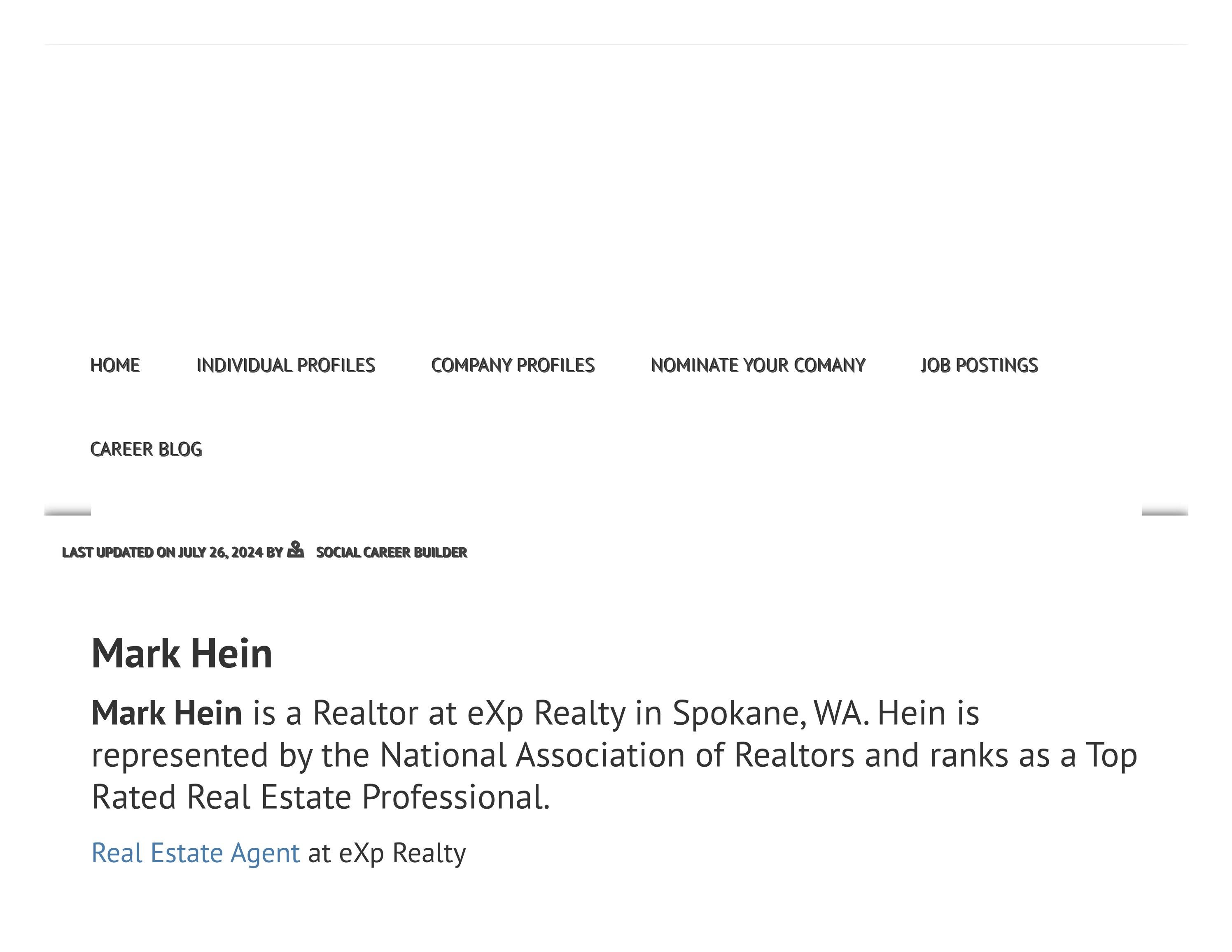Select COMPANY PROFILES in the navigation
1232x952 pixels.
pos(513,365)
